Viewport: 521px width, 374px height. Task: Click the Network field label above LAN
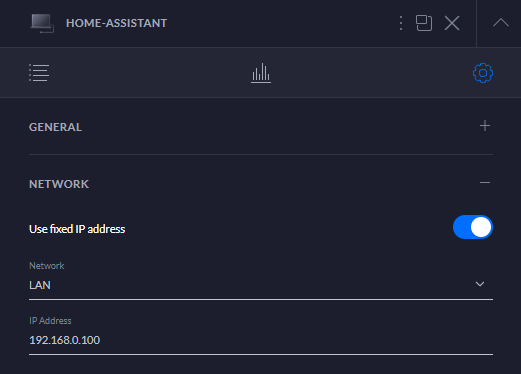(47, 266)
